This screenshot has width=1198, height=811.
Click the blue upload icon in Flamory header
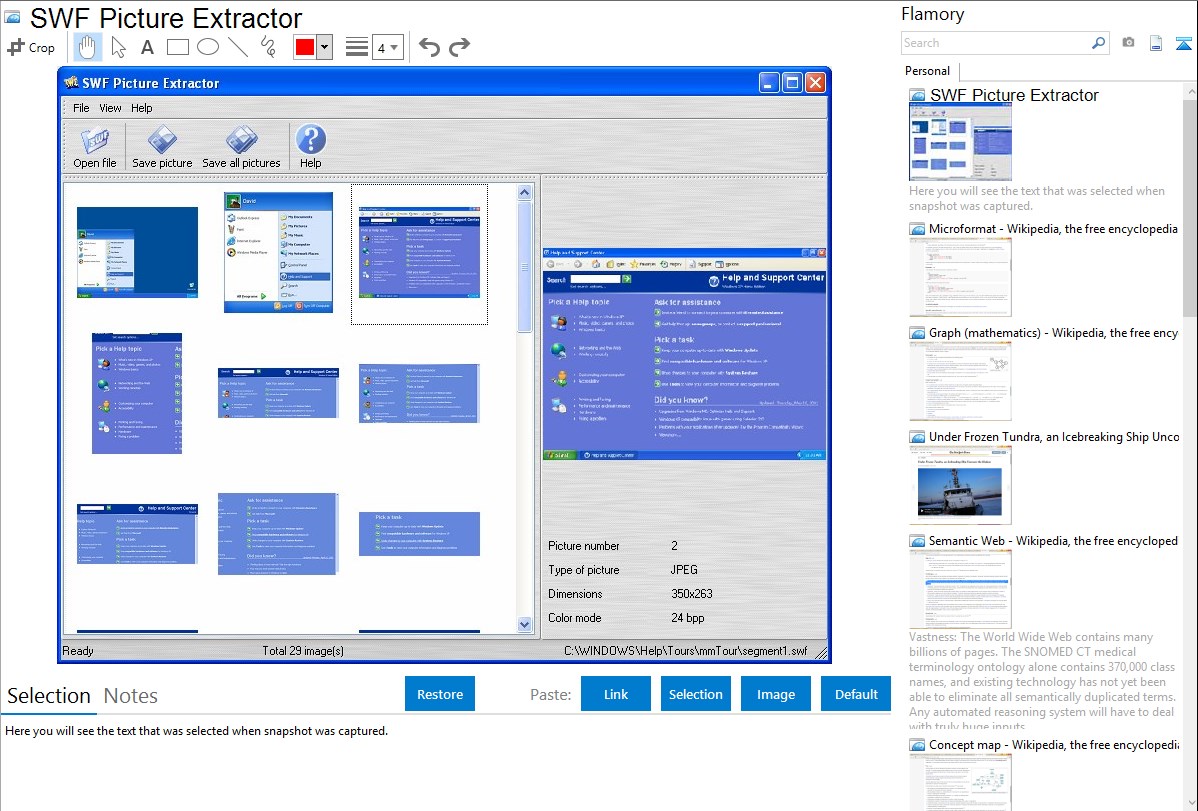point(1183,43)
